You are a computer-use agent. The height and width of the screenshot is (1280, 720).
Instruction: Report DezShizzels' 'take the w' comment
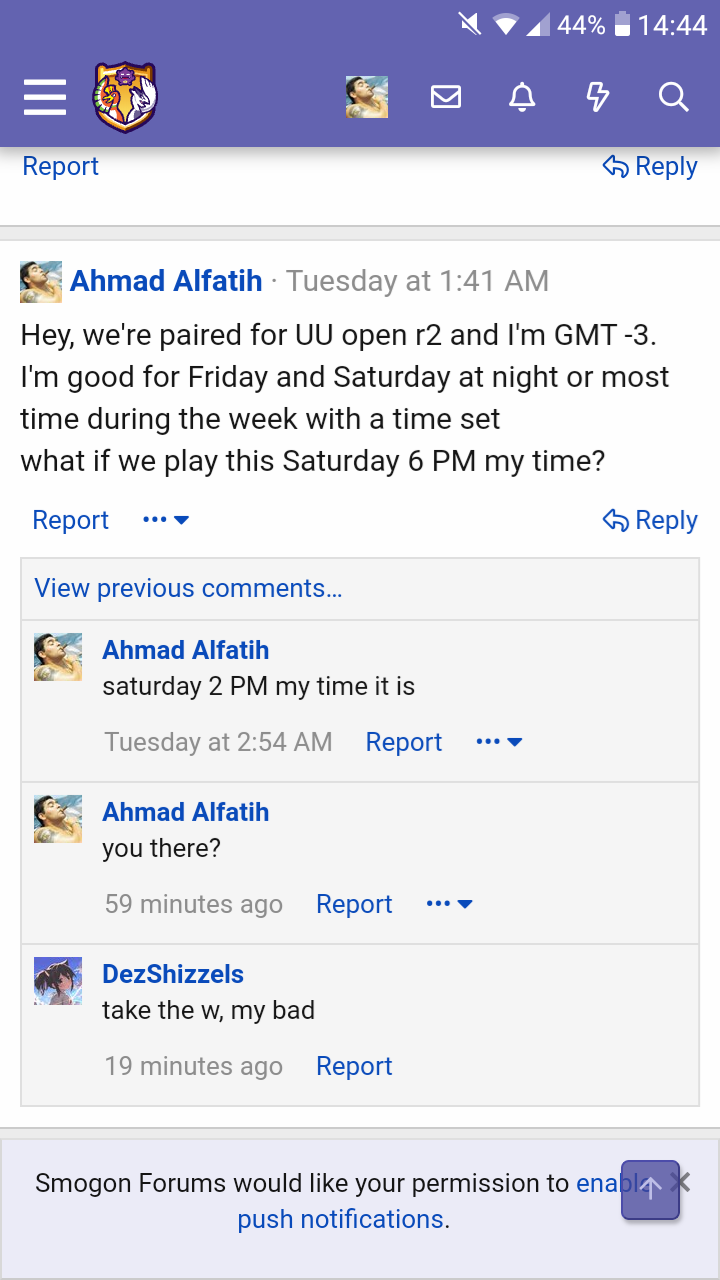[354, 1066]
